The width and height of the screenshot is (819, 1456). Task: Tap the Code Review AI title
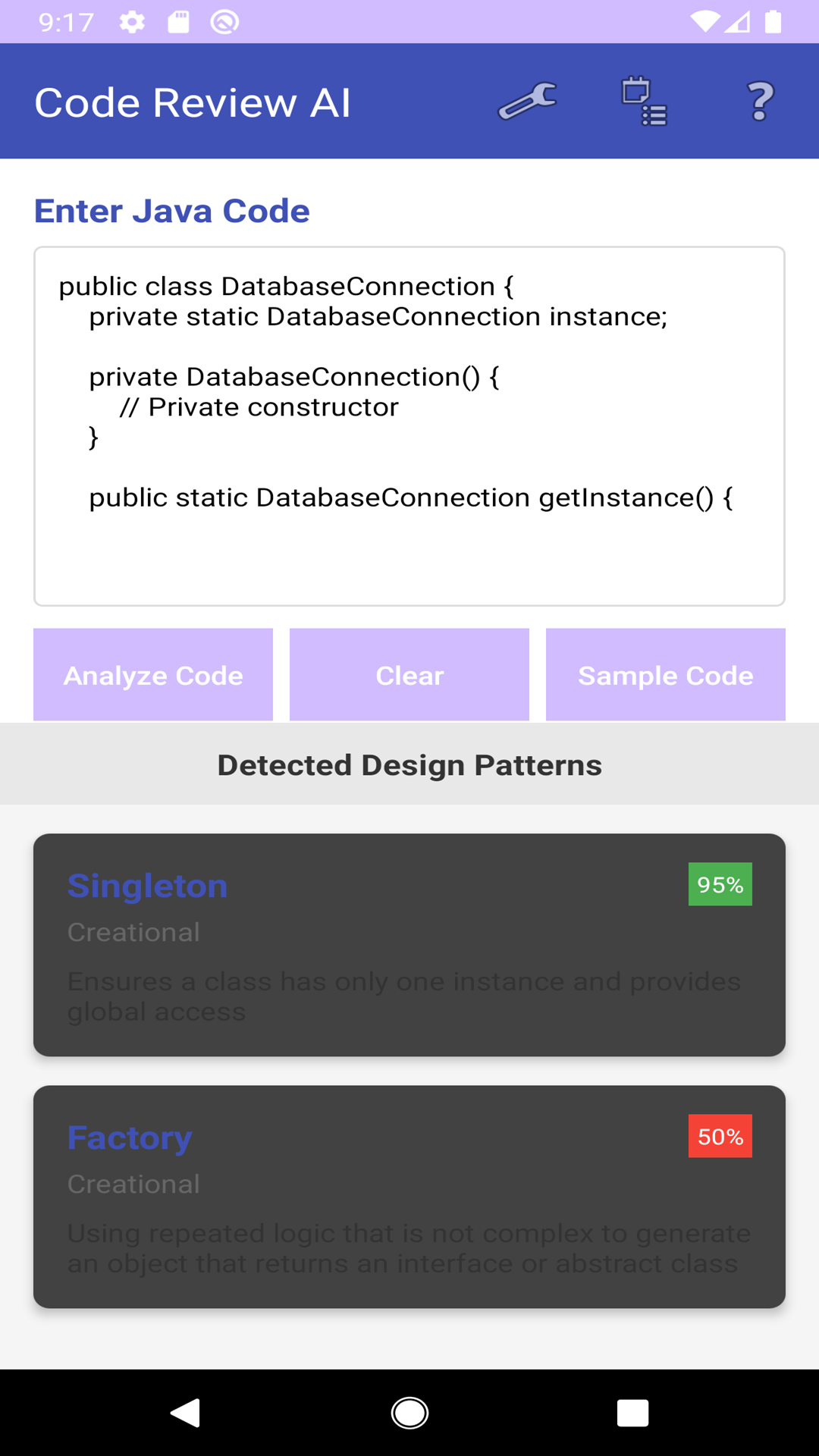(193, 102)
